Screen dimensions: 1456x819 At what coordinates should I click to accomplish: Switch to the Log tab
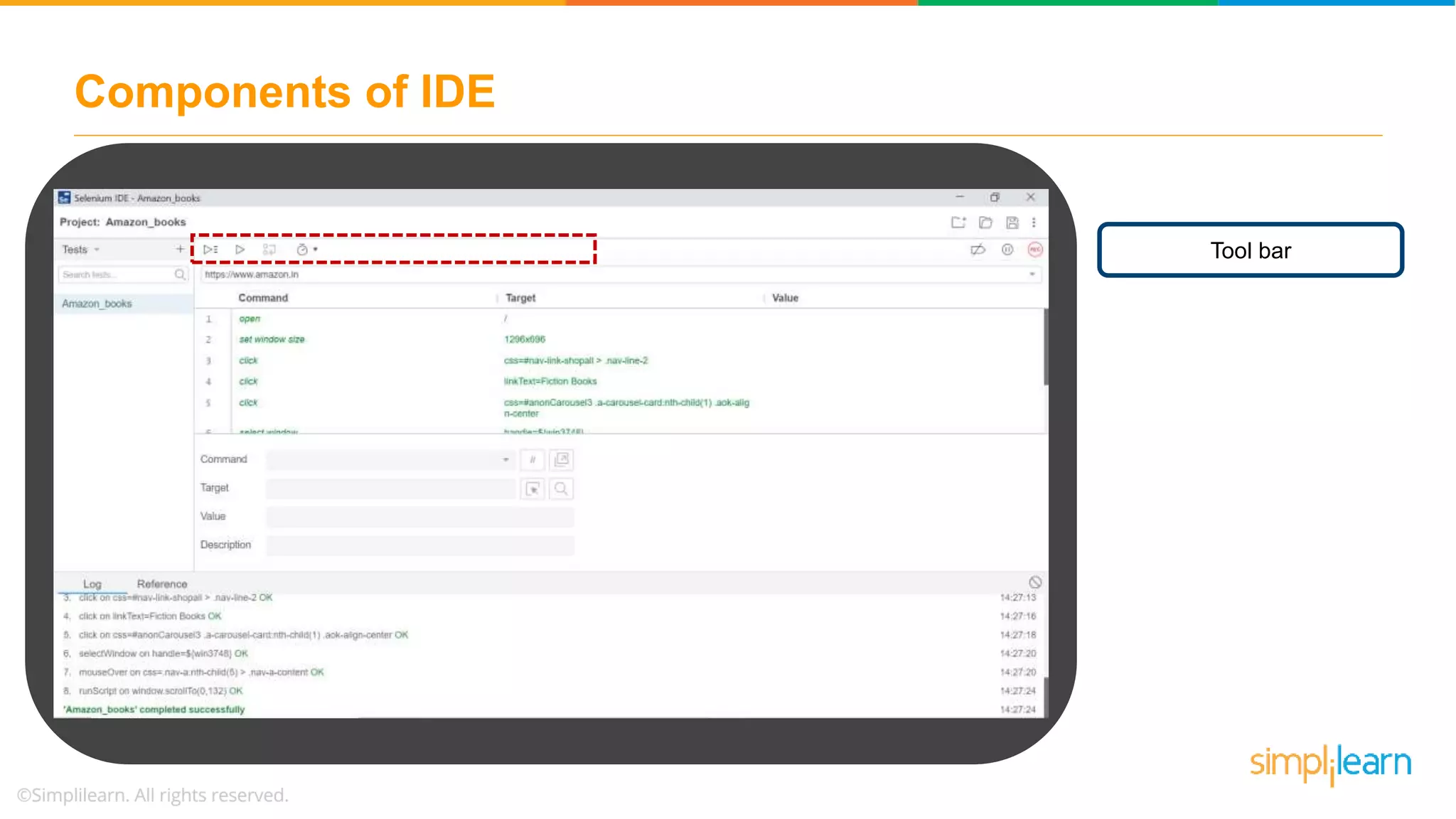click(x=92, y=584)
